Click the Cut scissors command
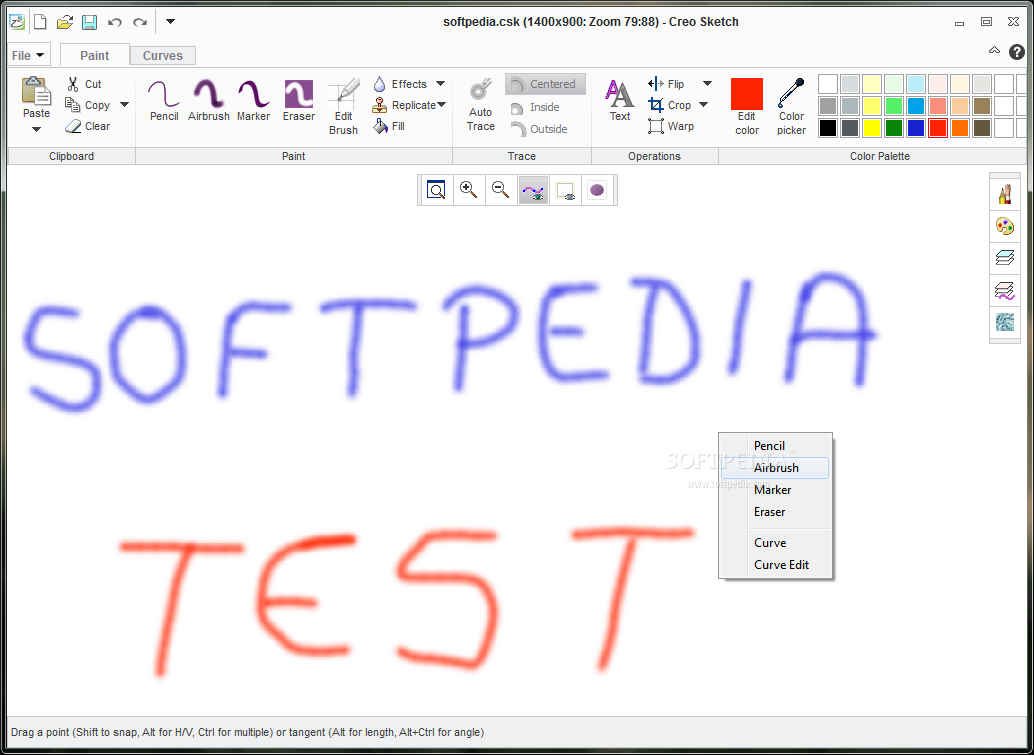1034x755 pixels. point(83,84)
